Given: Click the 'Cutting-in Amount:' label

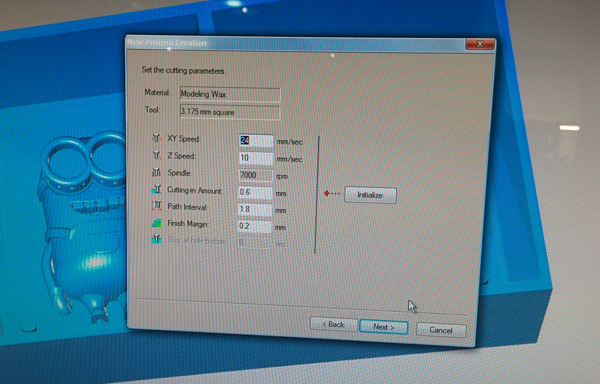Looking at the screenshot, I should (x=194, y=190).
